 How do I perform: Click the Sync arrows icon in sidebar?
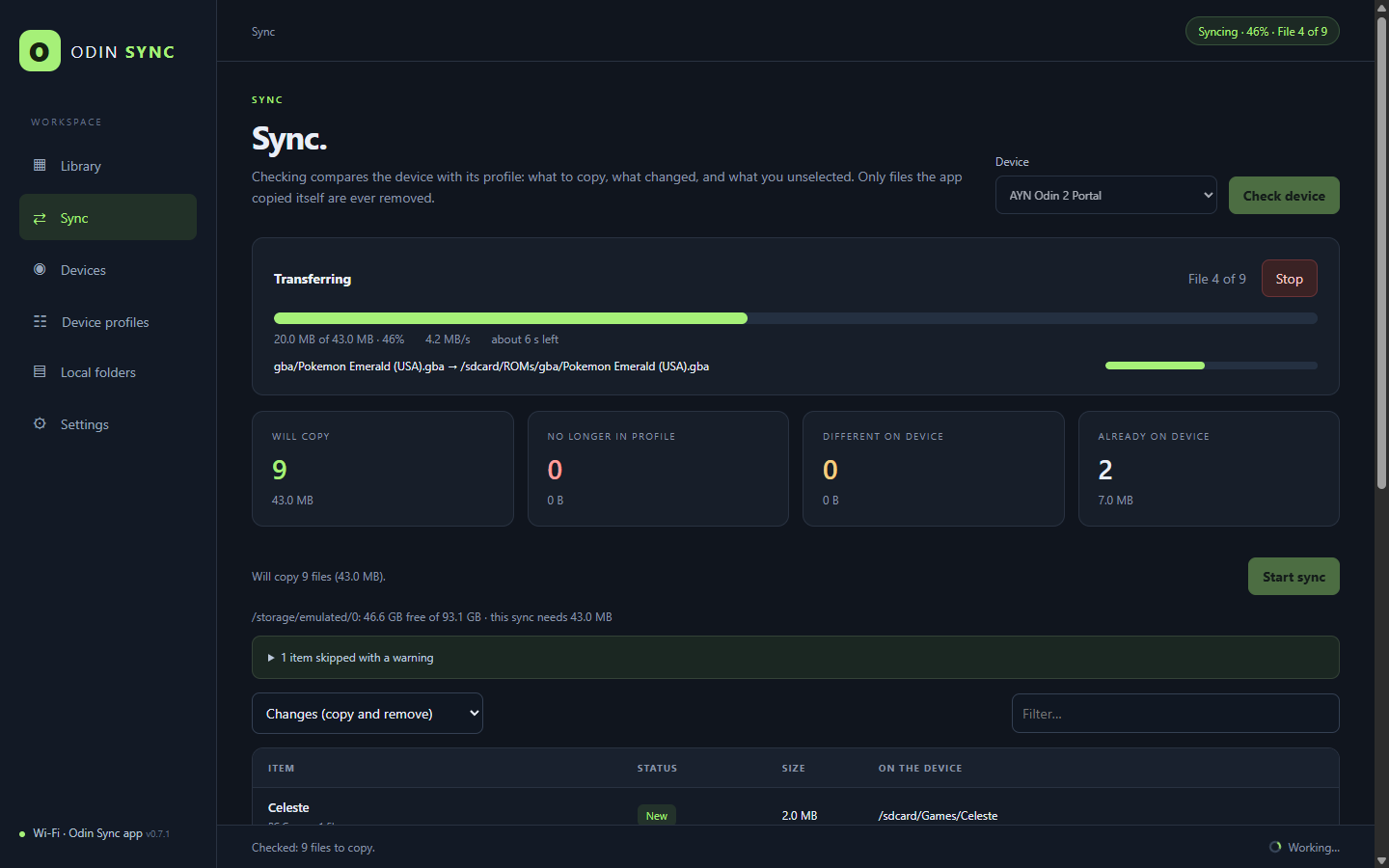(40, 218)
